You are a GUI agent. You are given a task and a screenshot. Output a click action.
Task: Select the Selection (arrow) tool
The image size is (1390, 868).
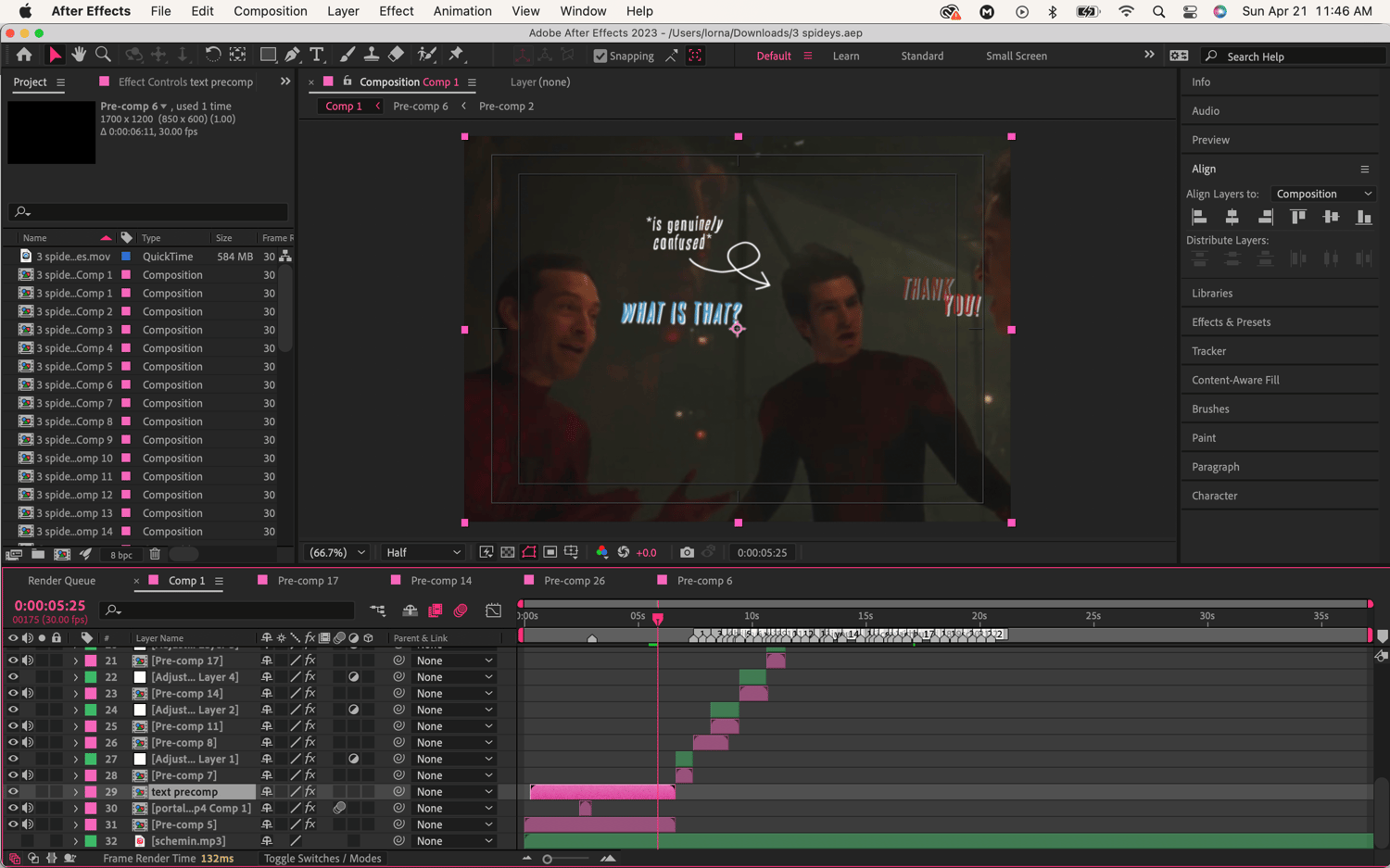pyautogui.click(x=55, y=56)
